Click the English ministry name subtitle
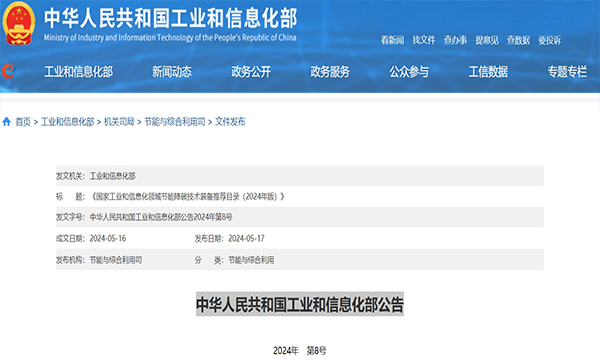Viewport: 600px width, 360px height. (170, 37)
